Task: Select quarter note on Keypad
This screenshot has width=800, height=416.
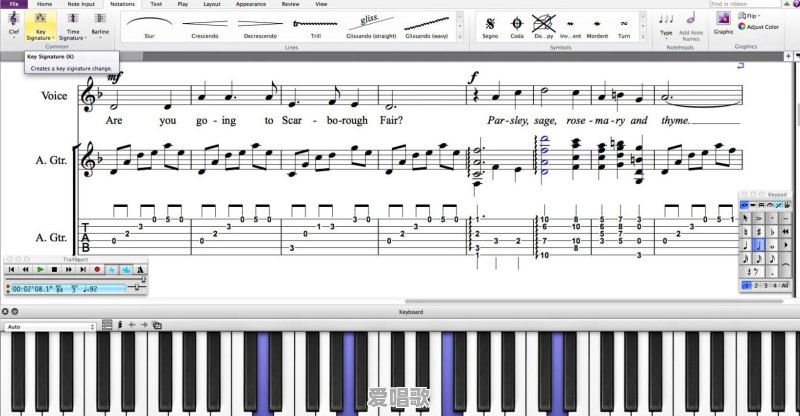Action: pyautogui.click(x=745, y=245)
